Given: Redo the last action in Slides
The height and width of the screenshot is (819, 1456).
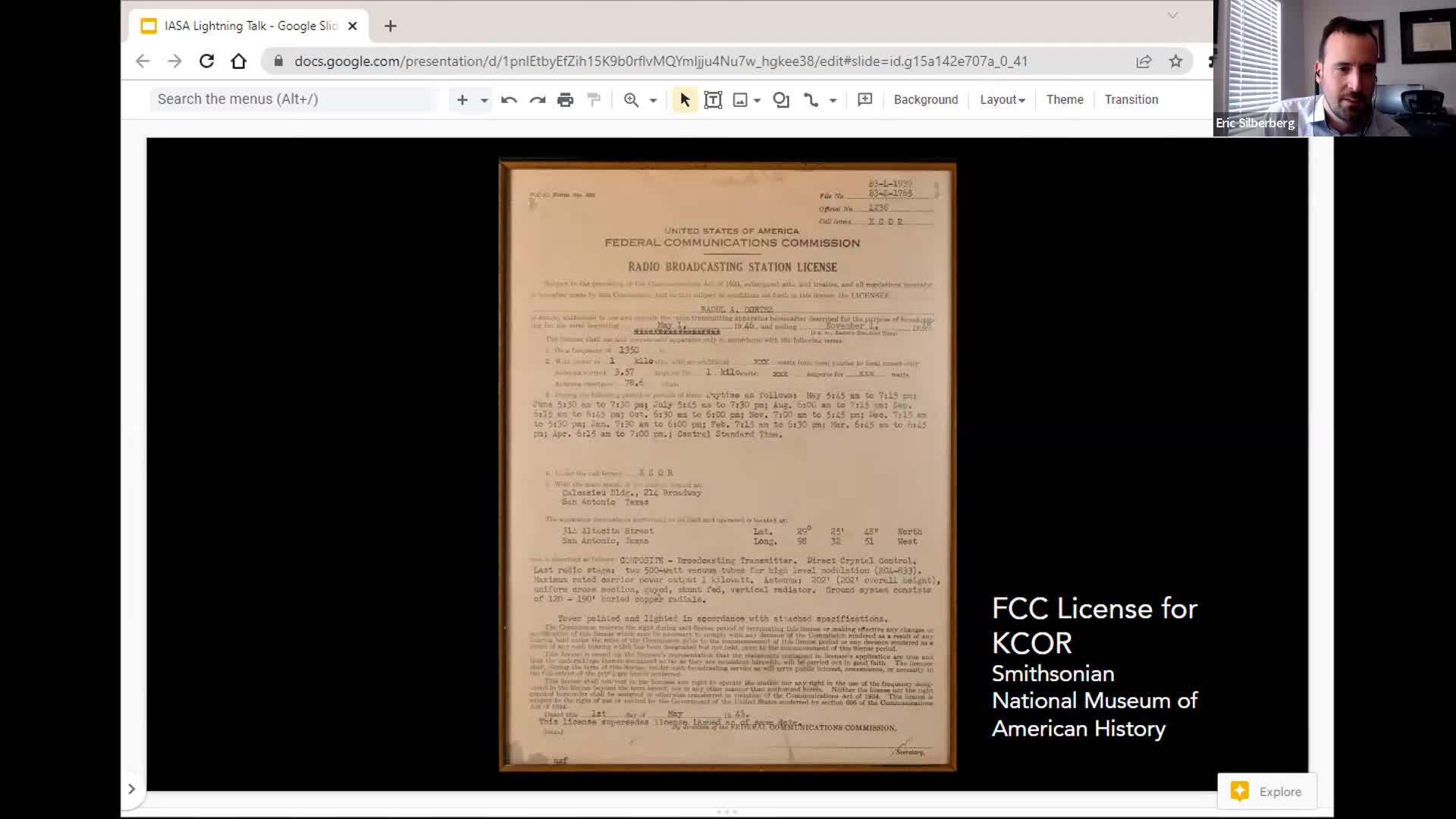Looking at the screenshot, I should point(538,99).
